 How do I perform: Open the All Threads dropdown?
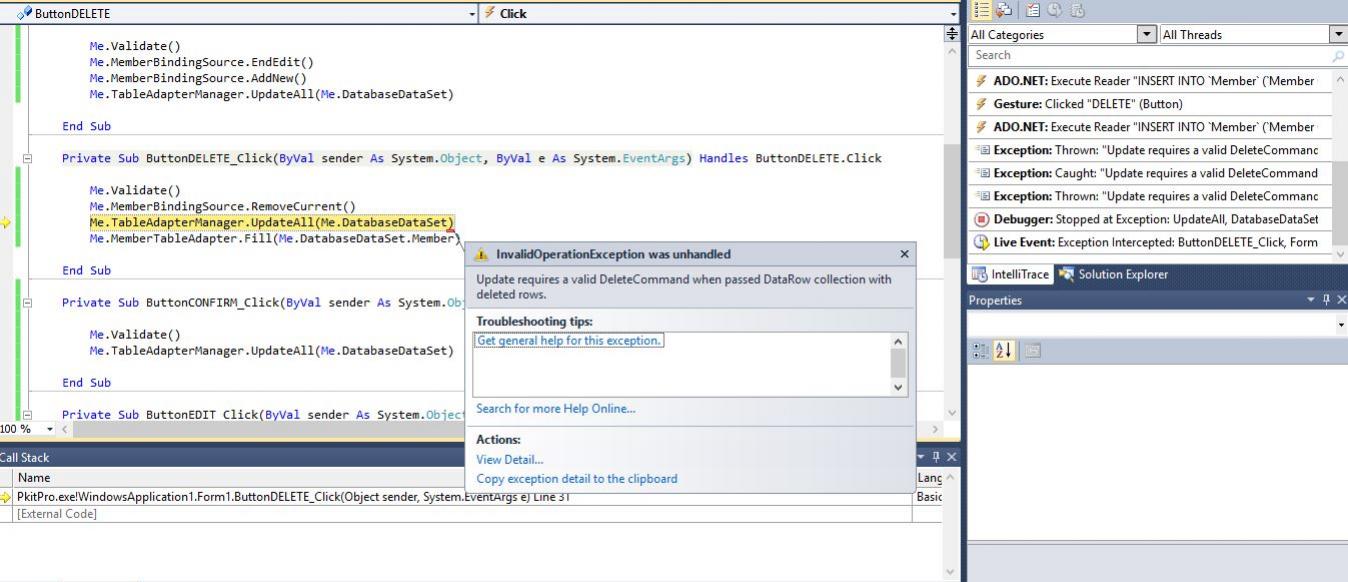pyautogui.click(x=1338, y=35)
